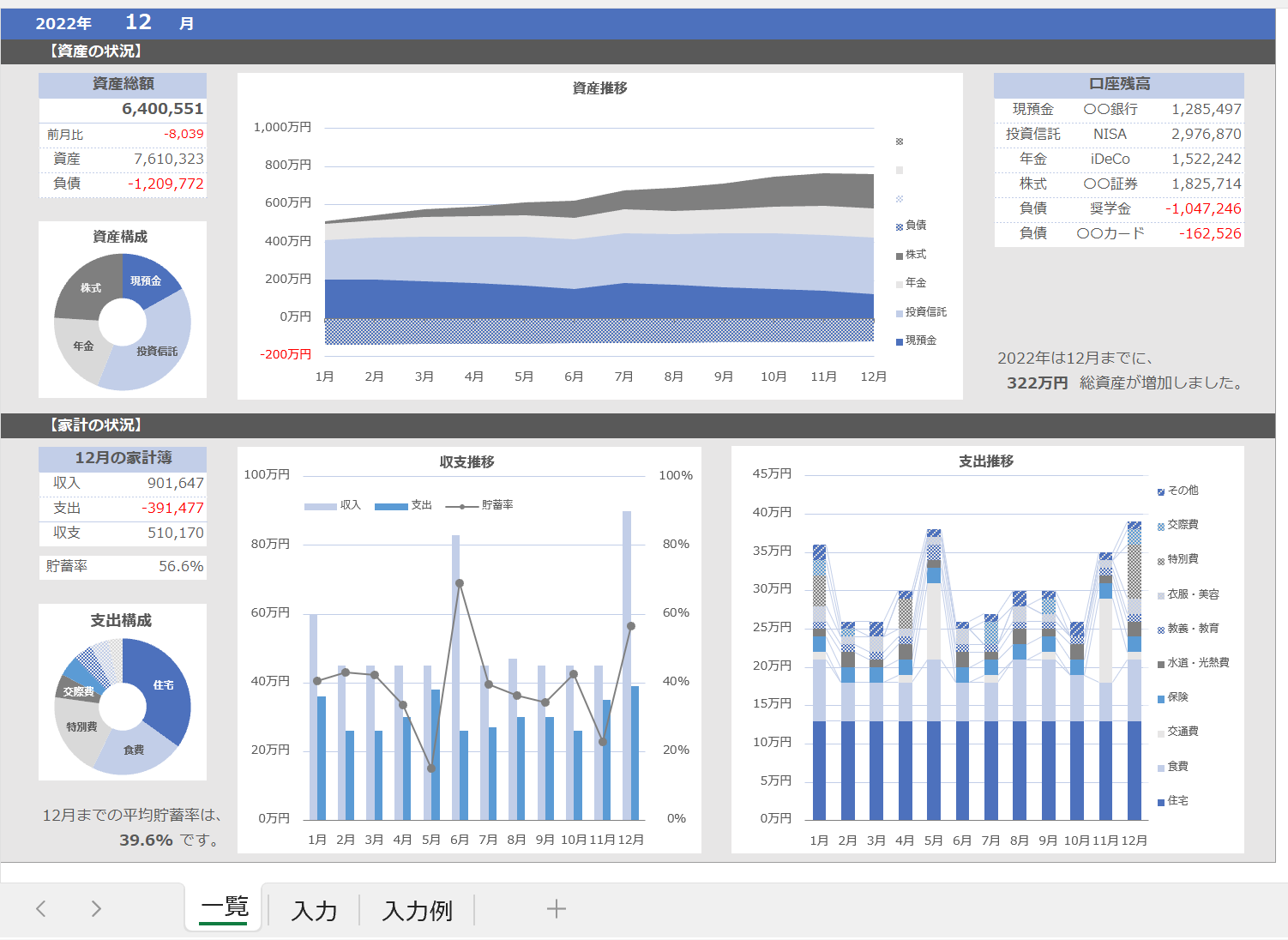1288x940 pixels.
Task: Select the NISA balance cell 2,976,870
Action: tap(1206, 134)
